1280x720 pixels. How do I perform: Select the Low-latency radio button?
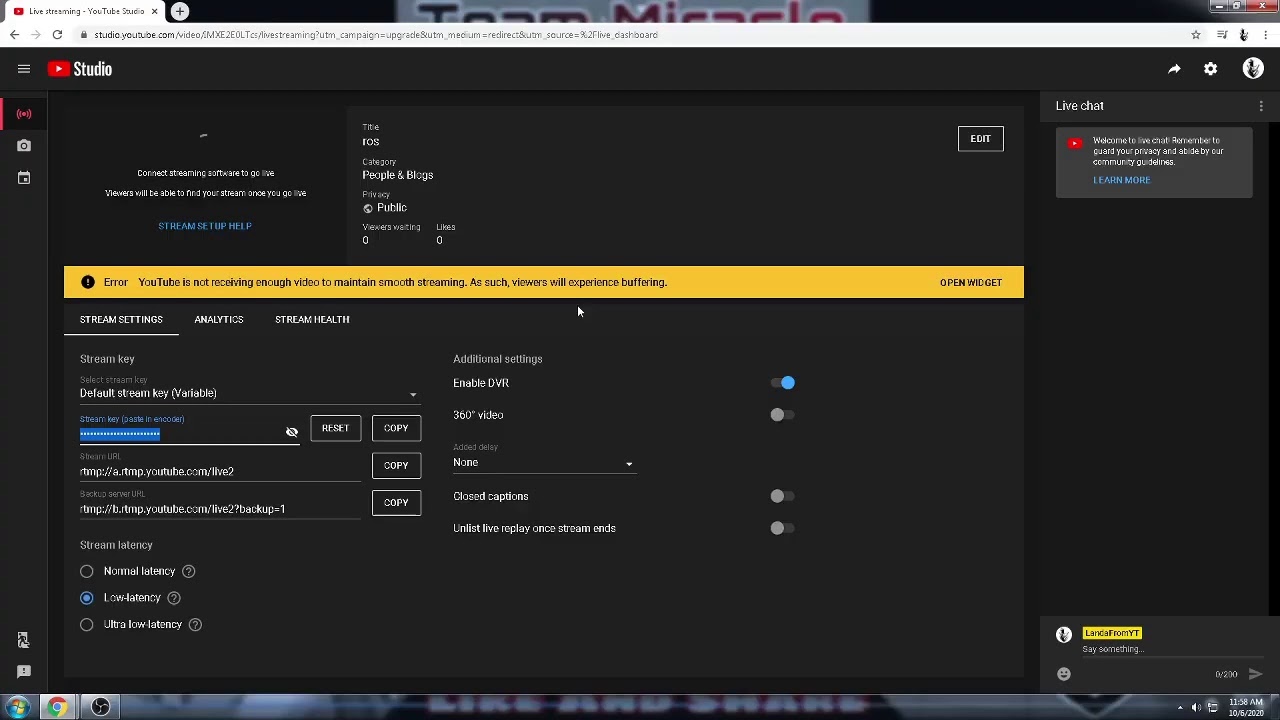point(87,598)
